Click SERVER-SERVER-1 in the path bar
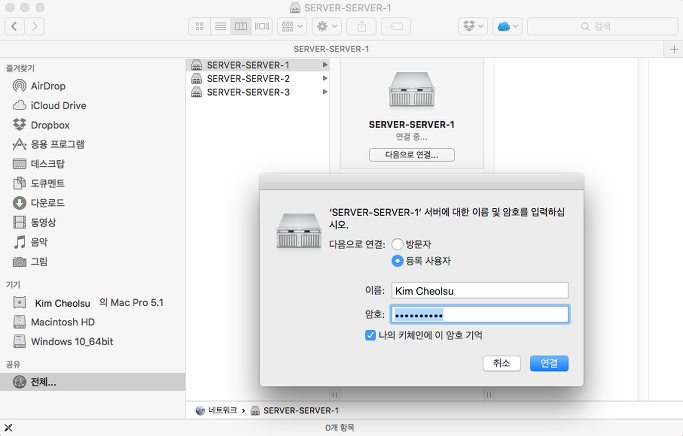Screen dimensions: 683x436 295,410
